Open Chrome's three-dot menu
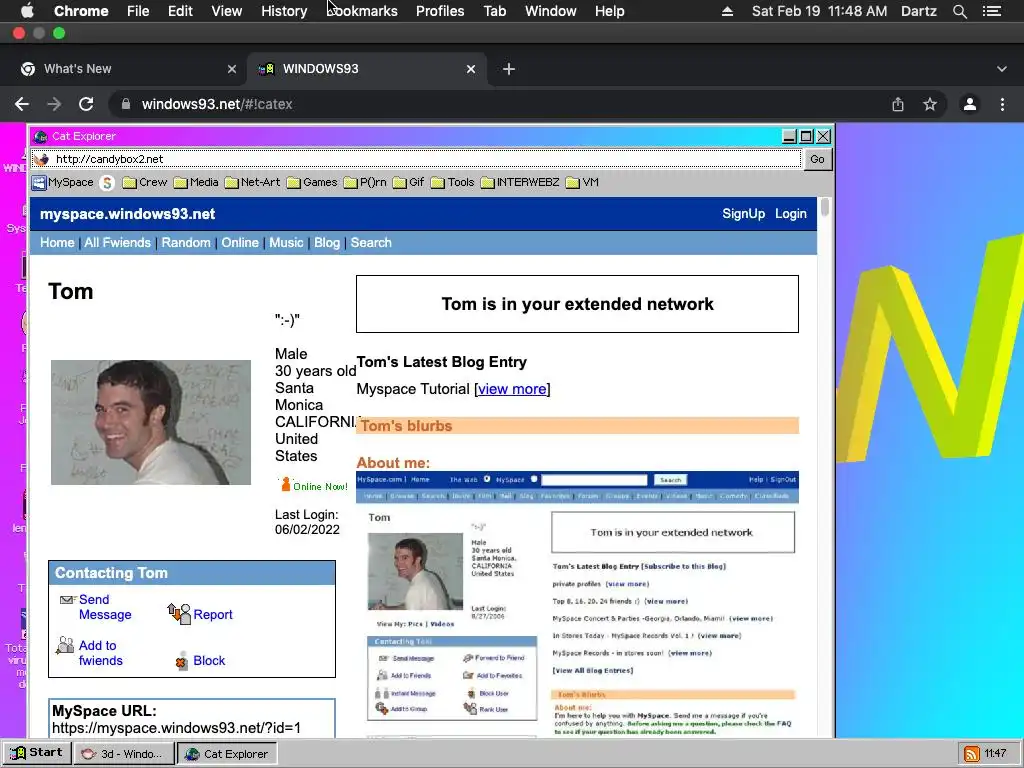 (x=1002, y=104)
